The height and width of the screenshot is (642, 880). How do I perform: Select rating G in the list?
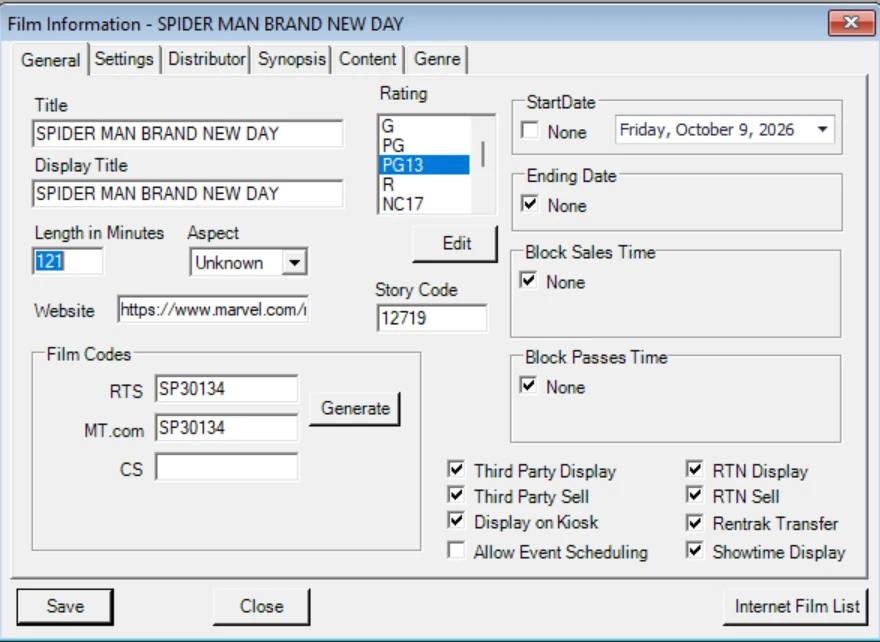(424, 126)
